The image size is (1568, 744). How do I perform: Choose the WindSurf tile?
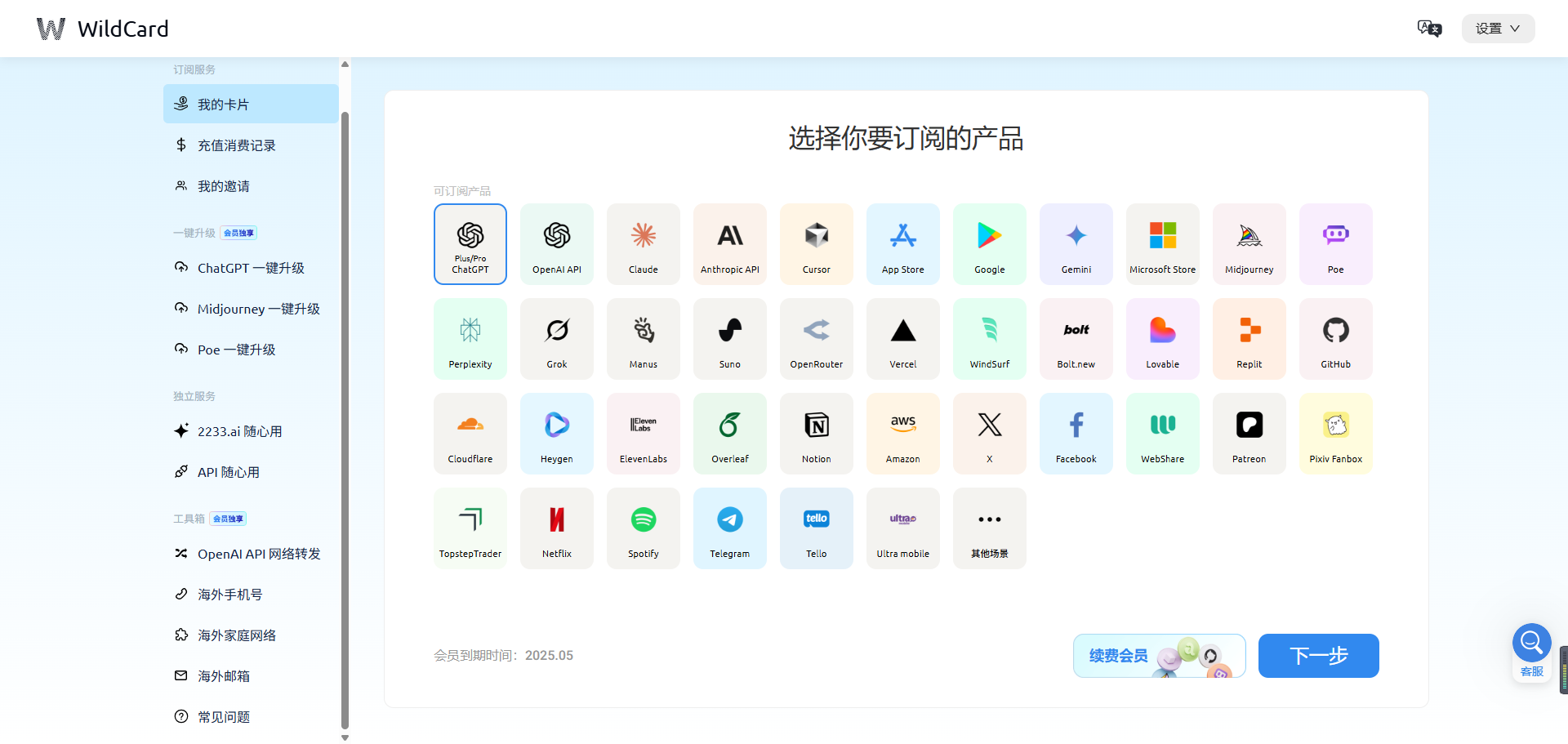pyautogui.click(x=990, y=339)
